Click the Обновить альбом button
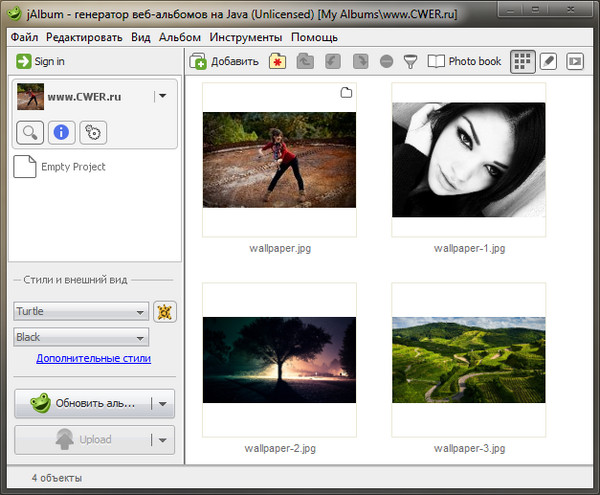Viewport: 600px width, 495px height. click(x=82, y=404)
